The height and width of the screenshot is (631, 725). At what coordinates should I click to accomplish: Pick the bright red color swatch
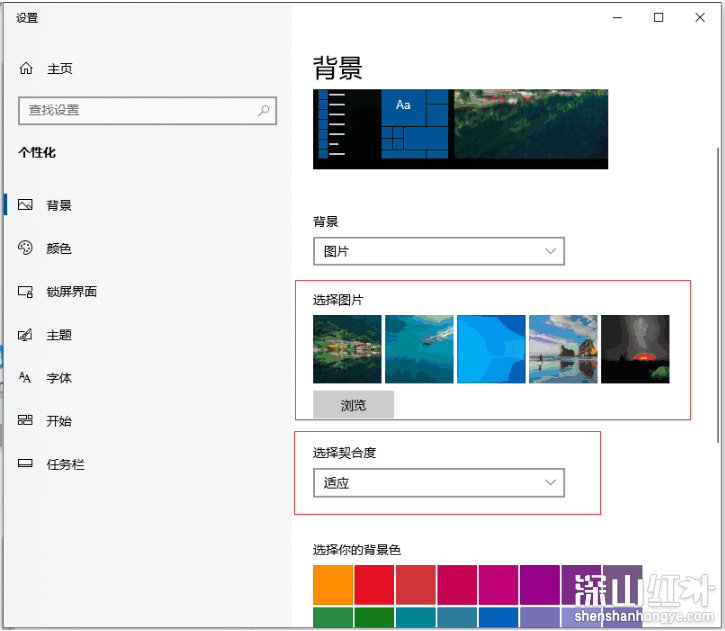(x=374, y=585)
